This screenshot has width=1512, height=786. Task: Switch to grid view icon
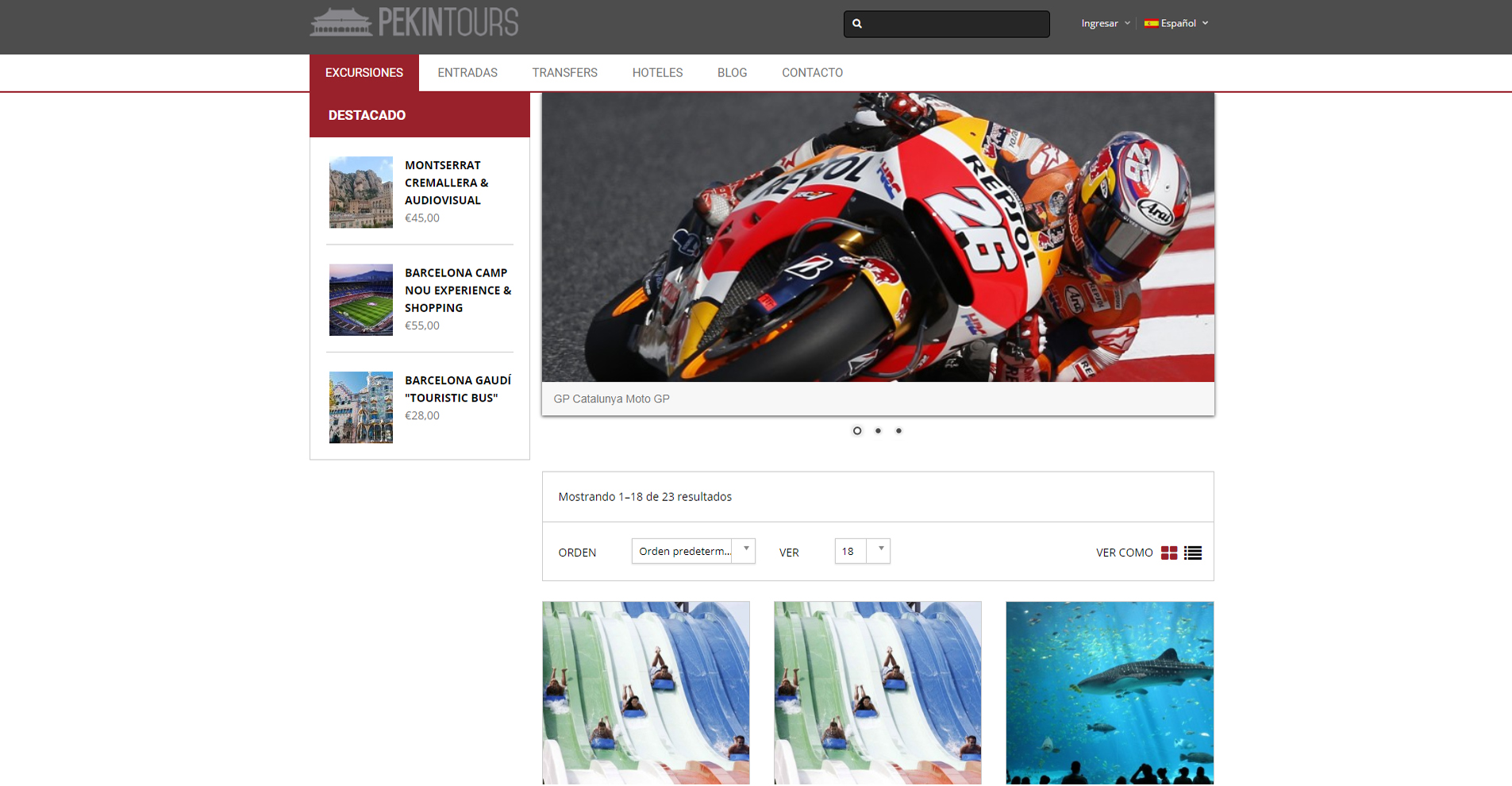point(1169,553)
